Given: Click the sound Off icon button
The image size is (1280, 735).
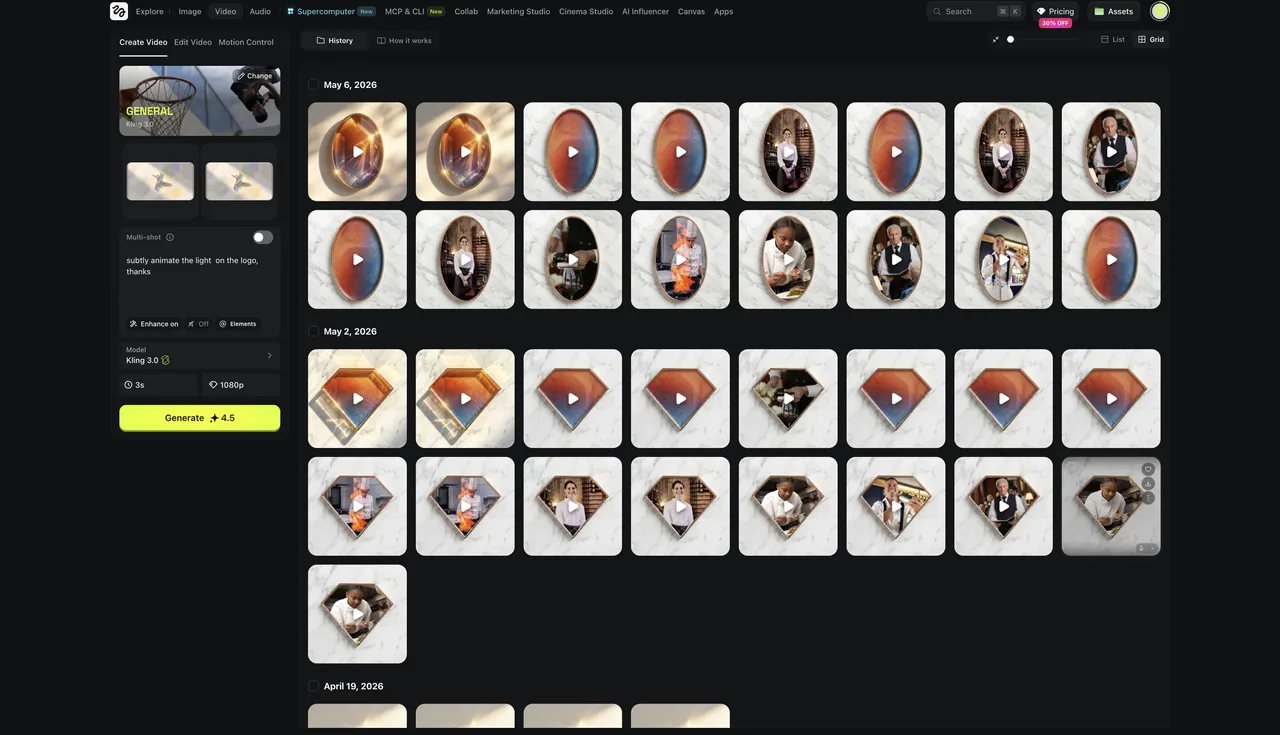Looking at the screenshot, I should (x=199, y=324).
